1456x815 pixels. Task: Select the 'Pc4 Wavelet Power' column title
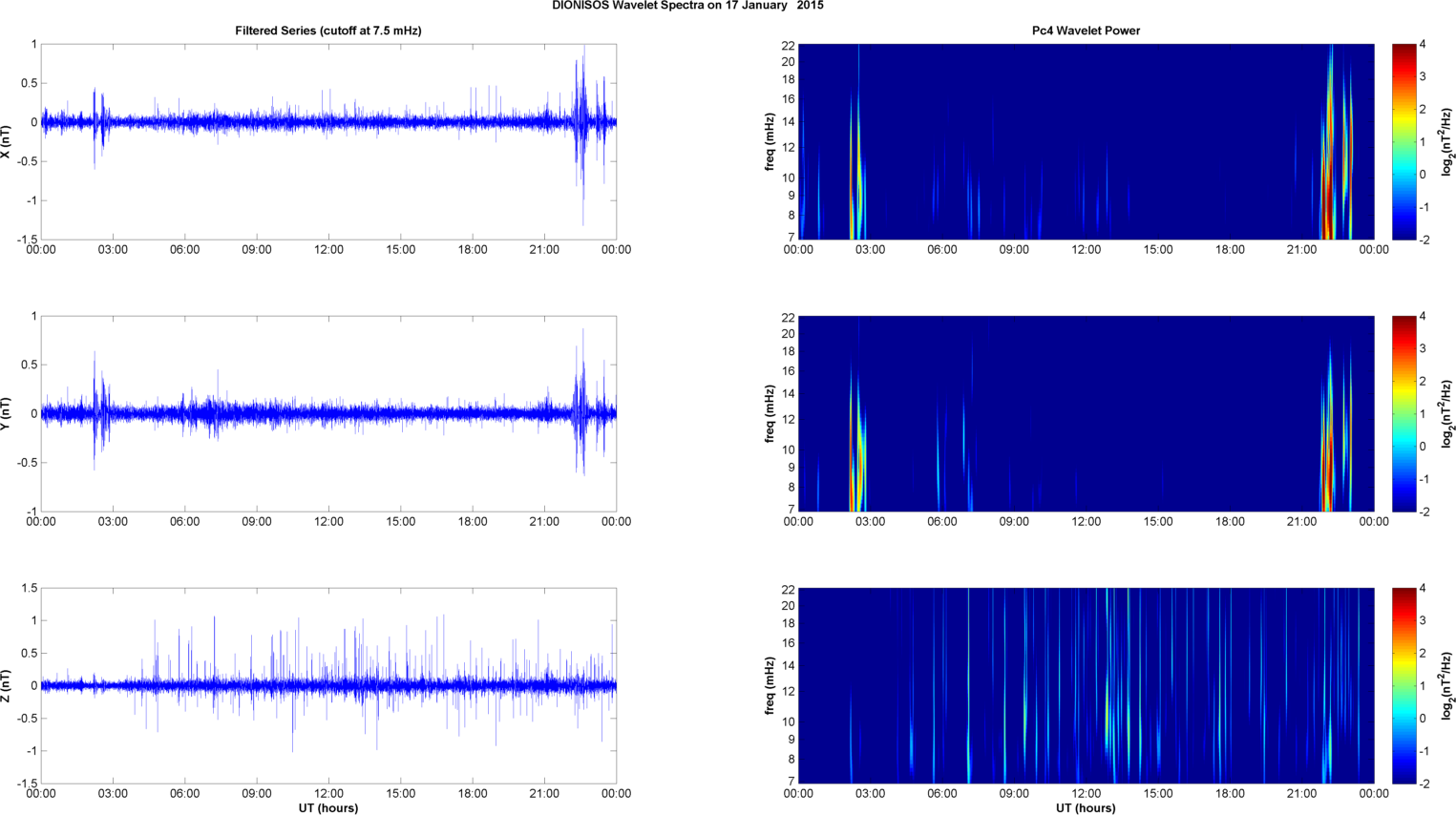tap(1086, 31)
